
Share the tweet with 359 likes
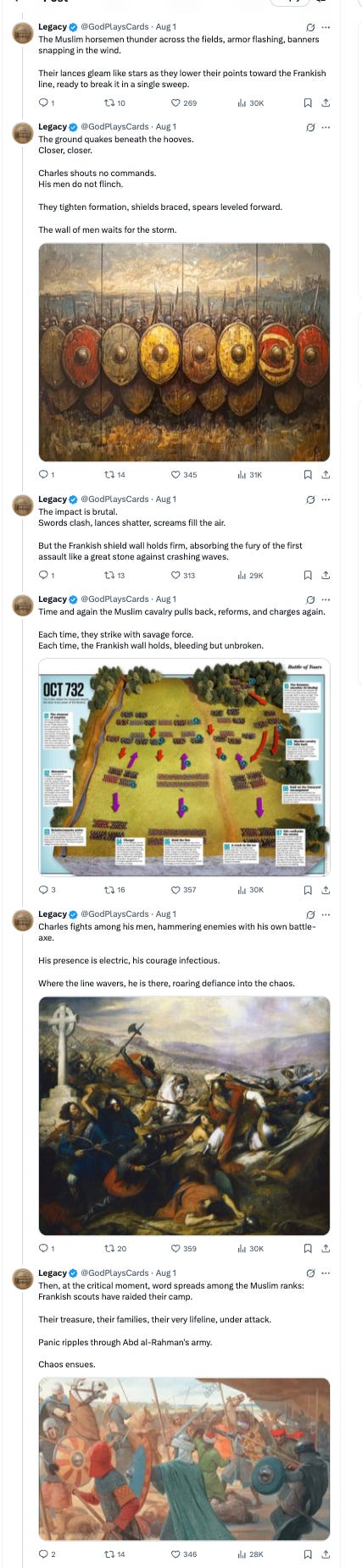click(x=326, y=1248)
